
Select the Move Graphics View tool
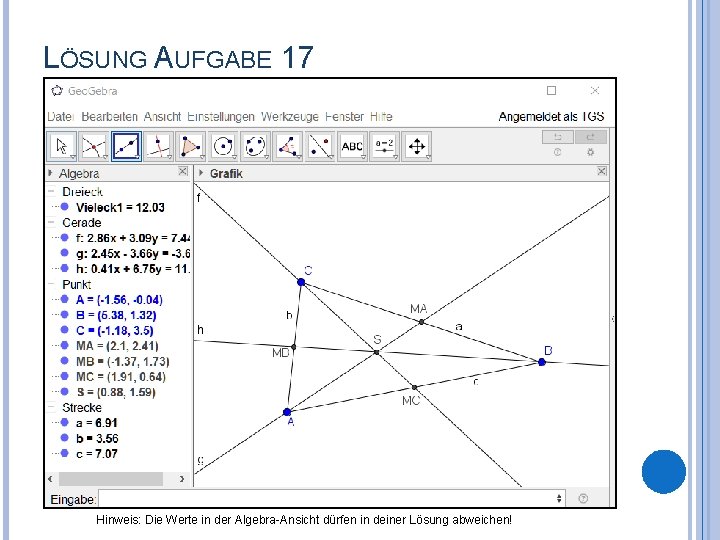[x=417, y=146]
